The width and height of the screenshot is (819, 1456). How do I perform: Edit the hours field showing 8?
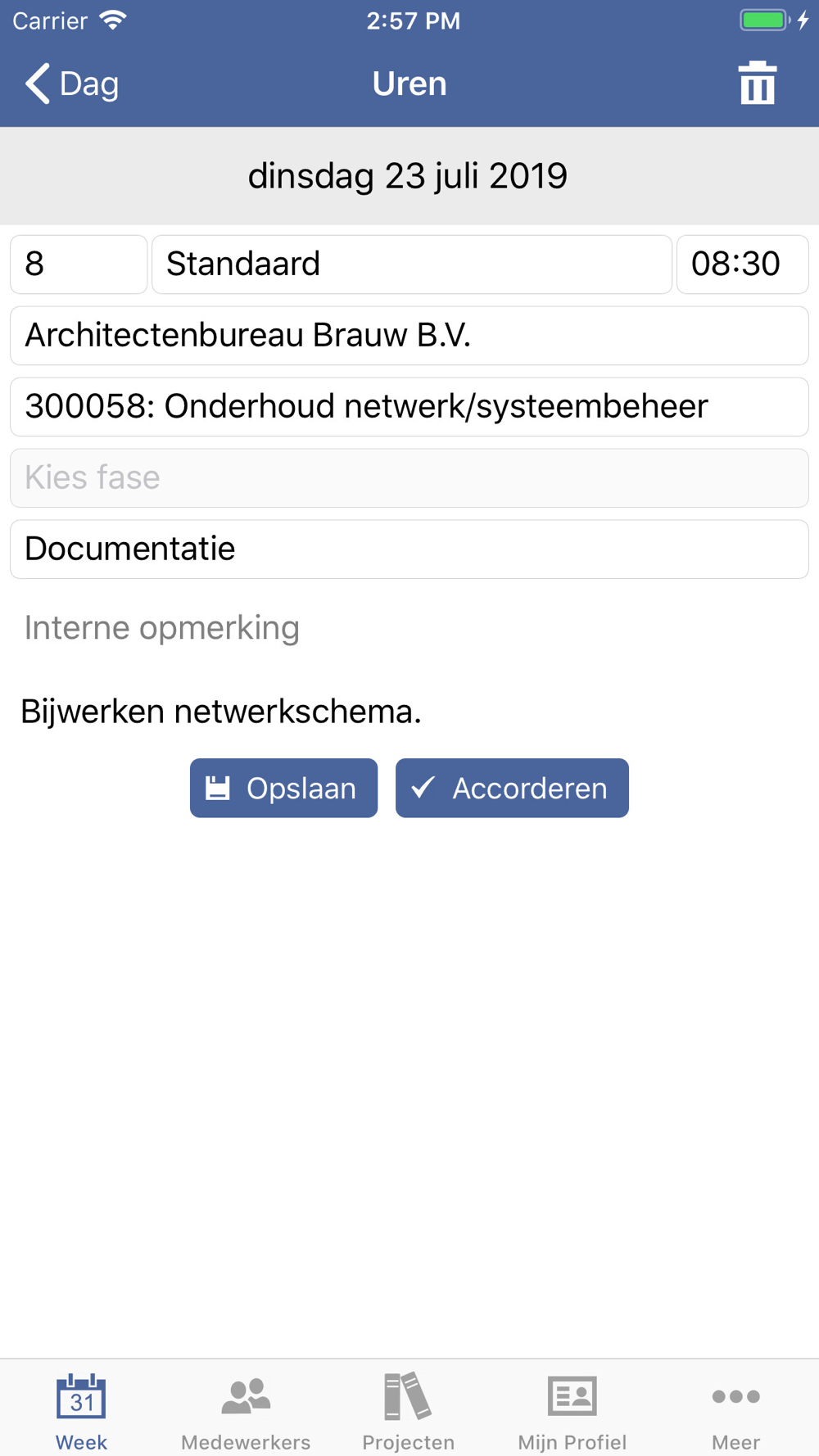[x=79, y=265]
